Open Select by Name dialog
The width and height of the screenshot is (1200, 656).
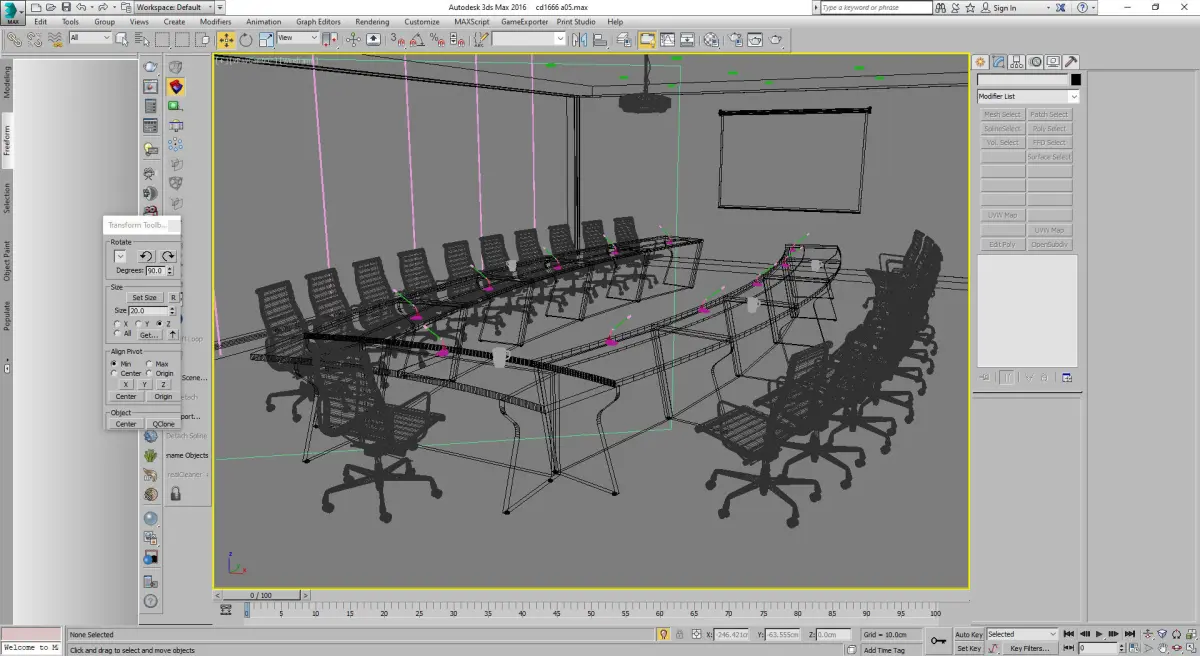[x=142, y=40]
